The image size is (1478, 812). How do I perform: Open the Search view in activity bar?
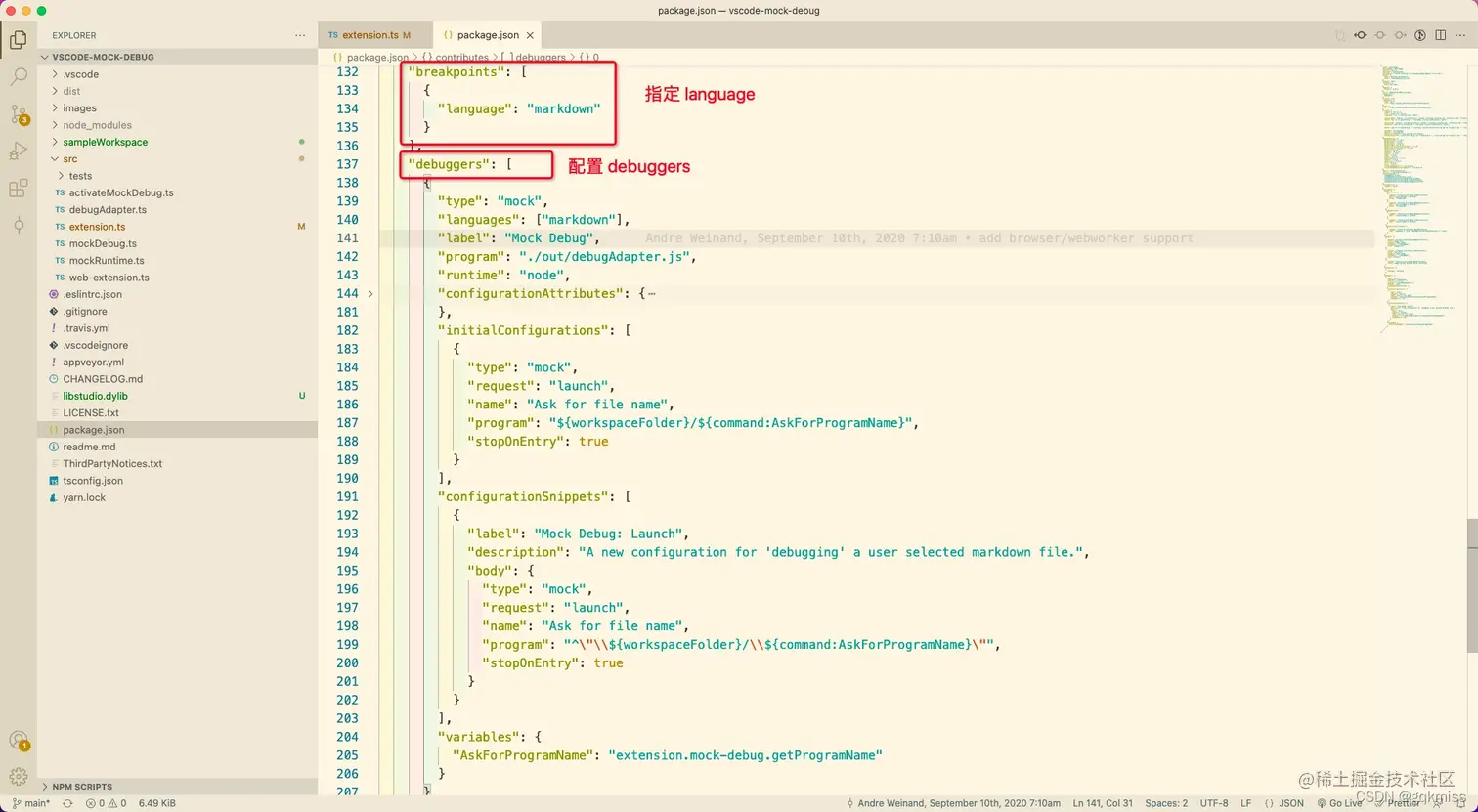[x=19, y=76]
